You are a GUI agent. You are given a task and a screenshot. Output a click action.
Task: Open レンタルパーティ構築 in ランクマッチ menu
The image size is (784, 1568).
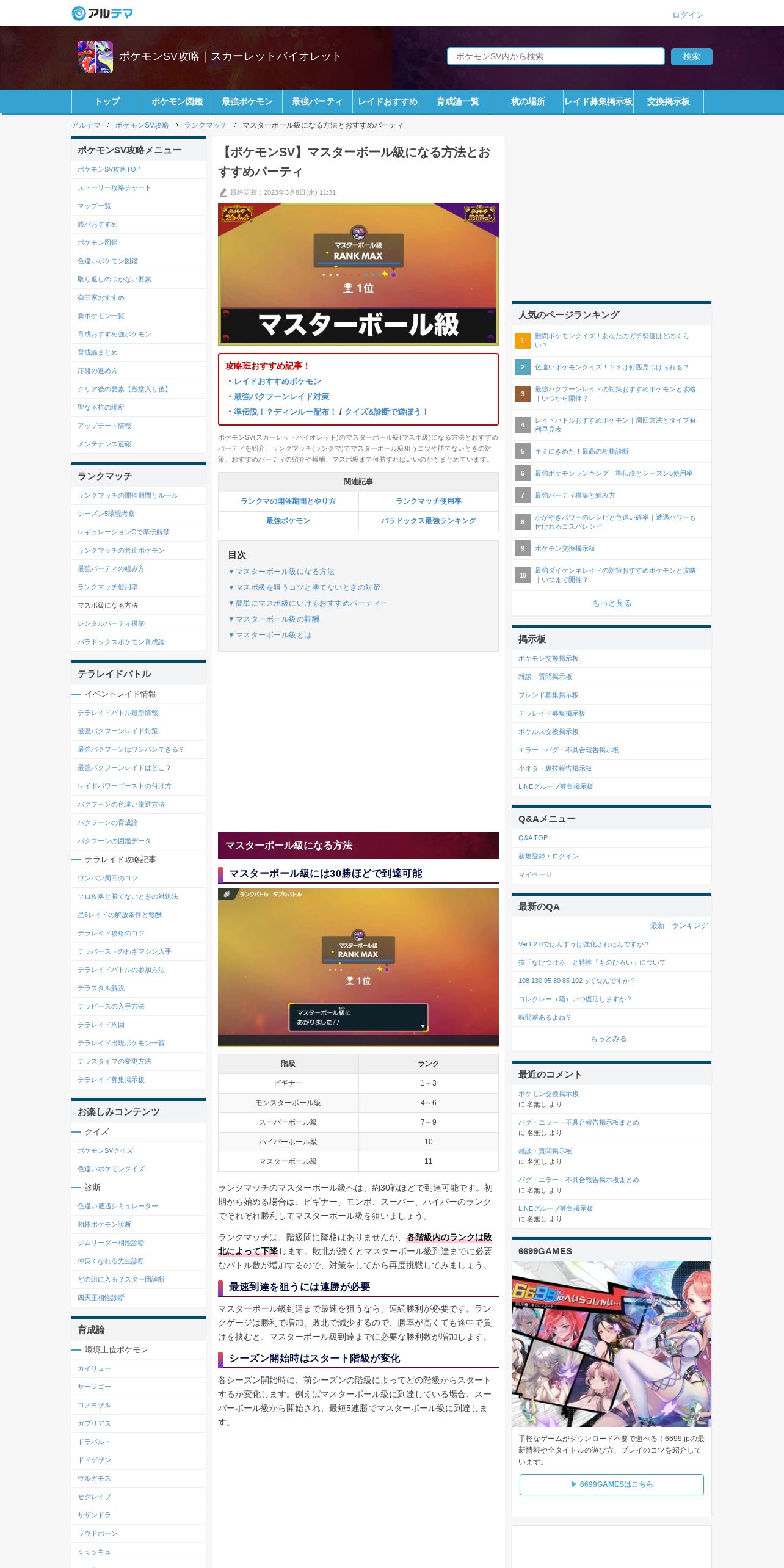click(x=139, y=623)
